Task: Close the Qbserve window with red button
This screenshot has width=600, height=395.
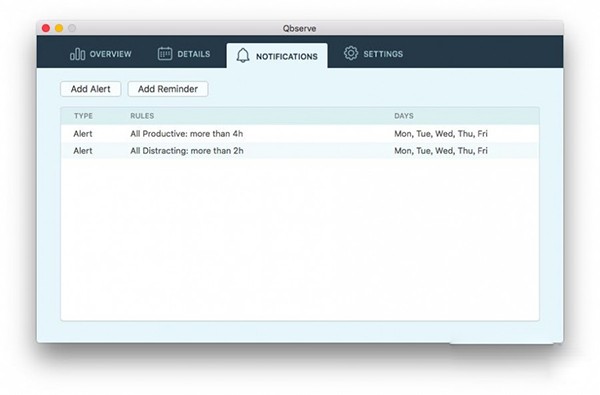Action: tap(46, 28)
